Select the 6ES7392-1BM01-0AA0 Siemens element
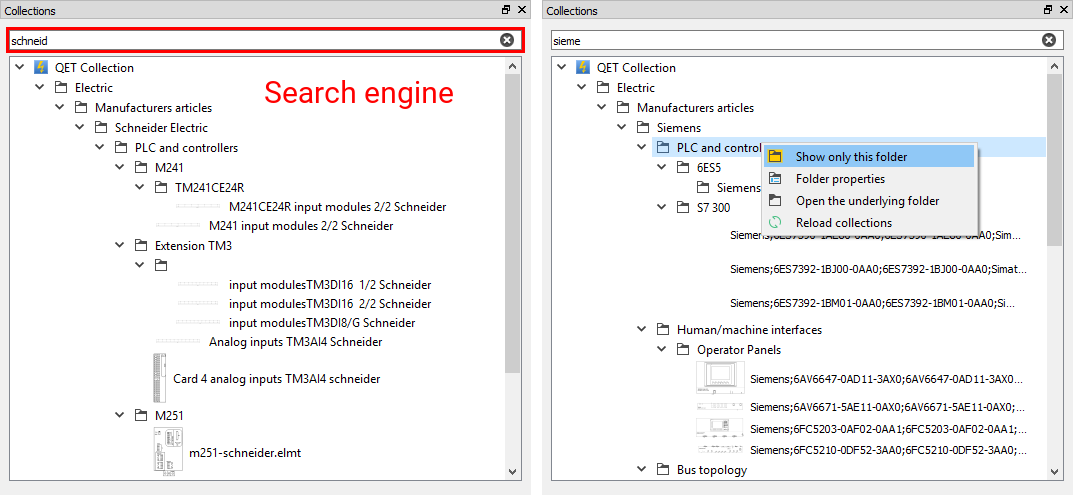1073x495 pixels. click(x=872, y=302)
